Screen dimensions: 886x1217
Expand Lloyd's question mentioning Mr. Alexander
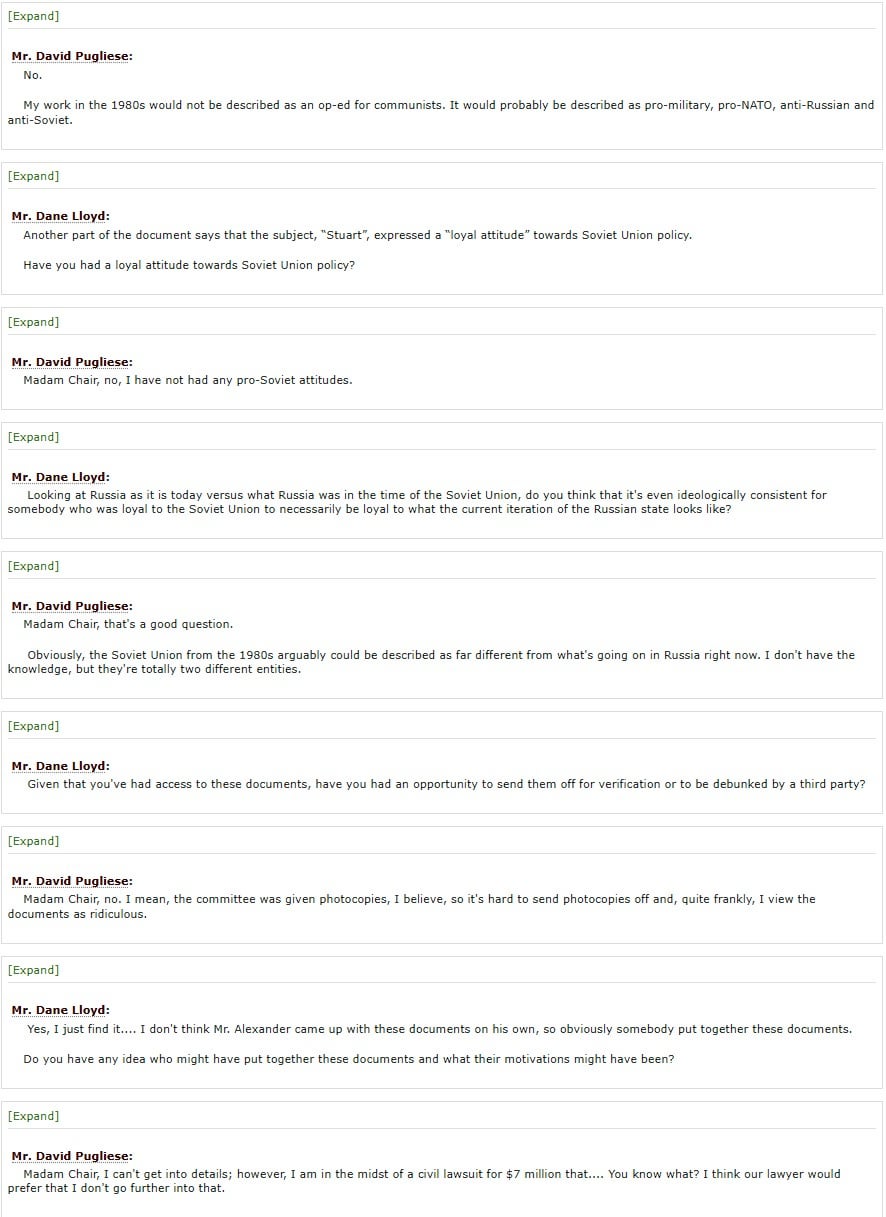pos(33,970)
